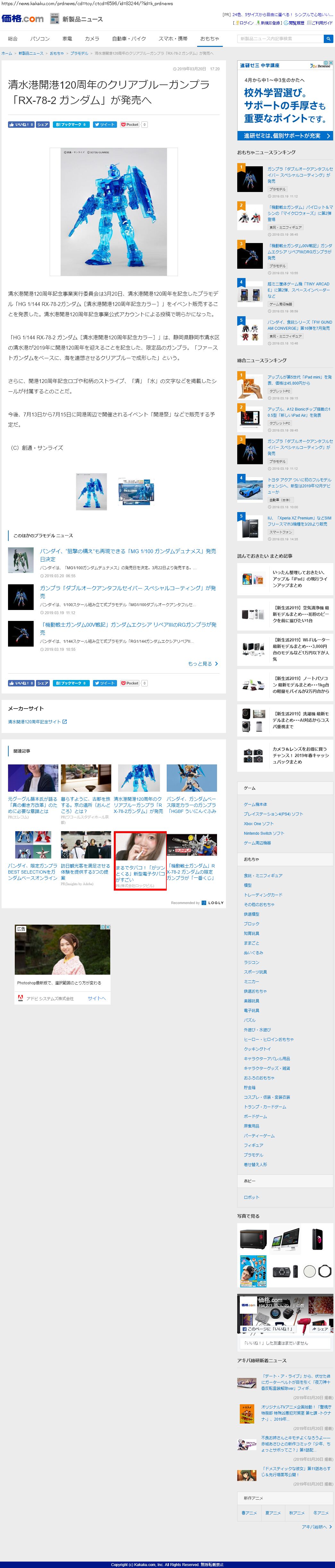
Task: Open the 総合 navigation tab
Action: coord(13,38)
